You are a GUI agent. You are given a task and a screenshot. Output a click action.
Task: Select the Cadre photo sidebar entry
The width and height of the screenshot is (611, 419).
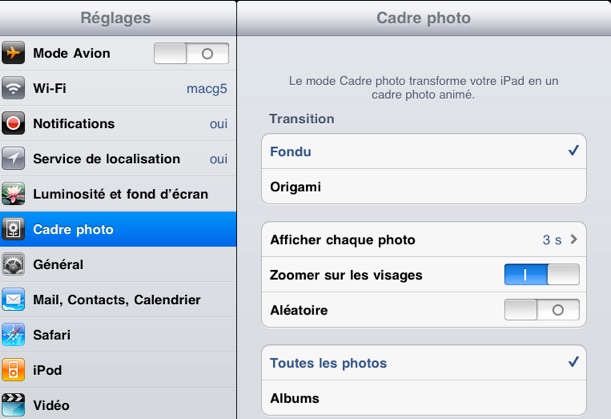[118, 229]
